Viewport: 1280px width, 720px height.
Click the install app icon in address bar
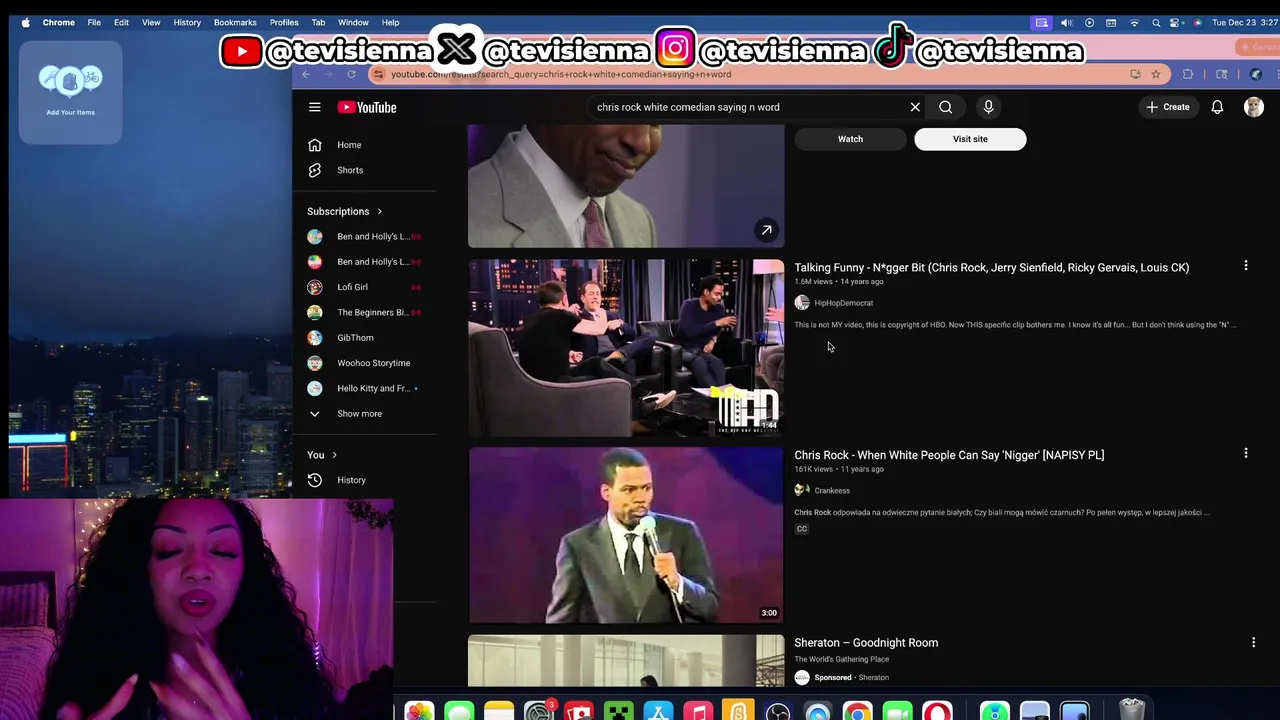[1135, 74]
